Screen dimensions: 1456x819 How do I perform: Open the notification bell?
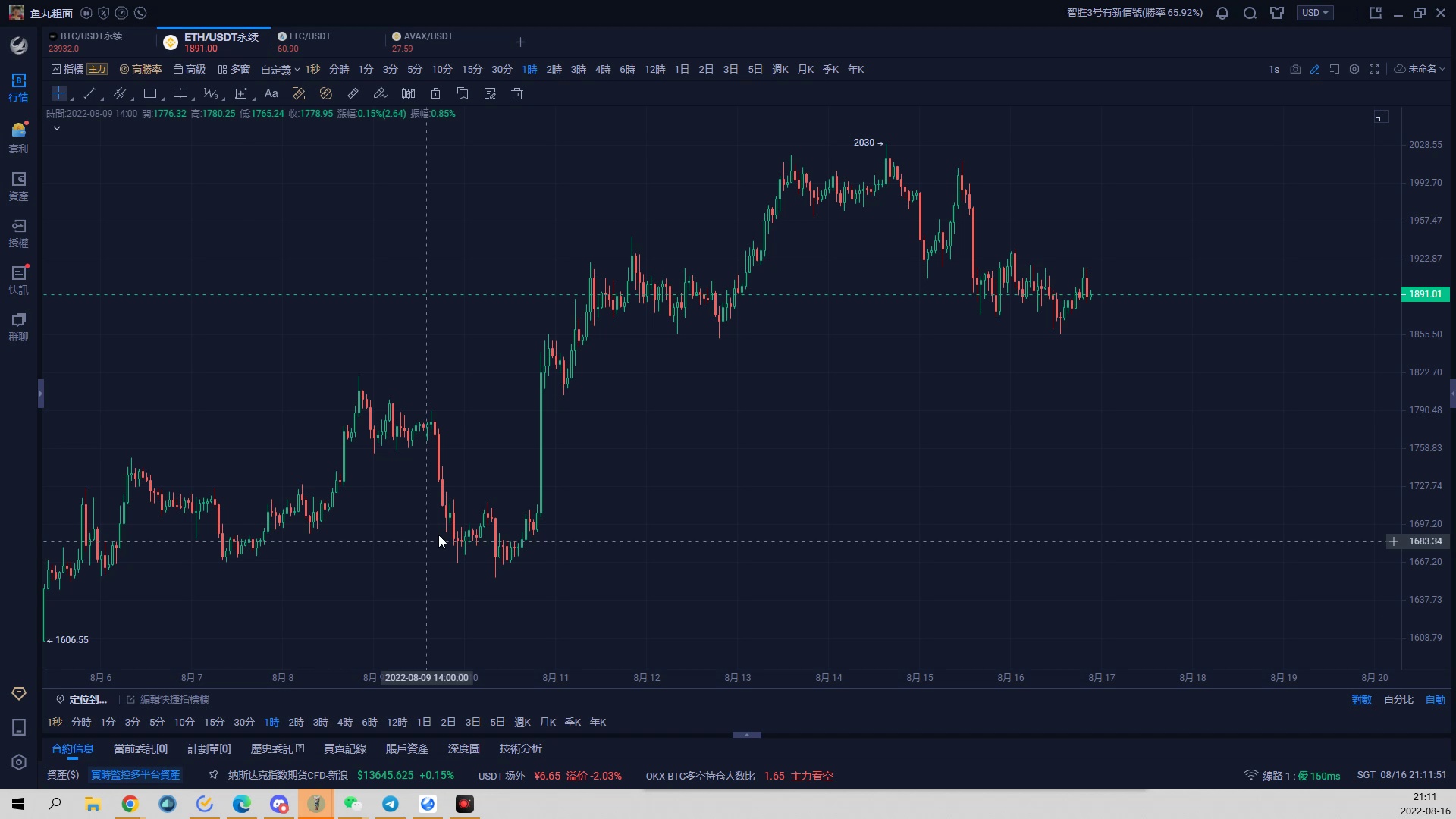[1222, 13]
